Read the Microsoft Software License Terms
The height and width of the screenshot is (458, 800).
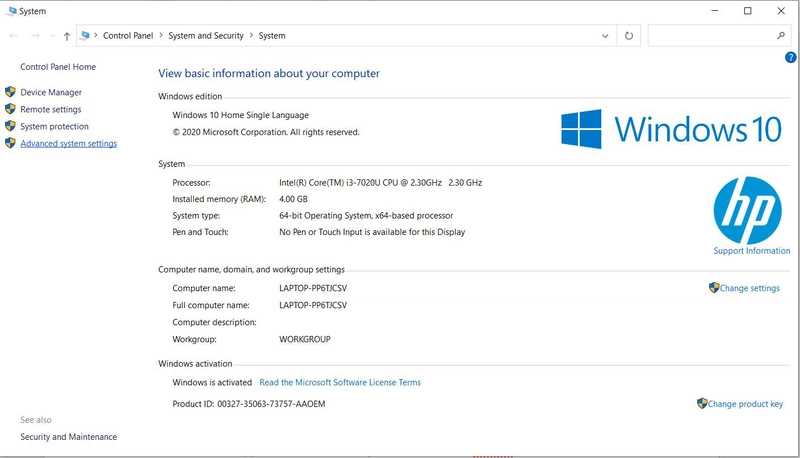click(340, 383)
